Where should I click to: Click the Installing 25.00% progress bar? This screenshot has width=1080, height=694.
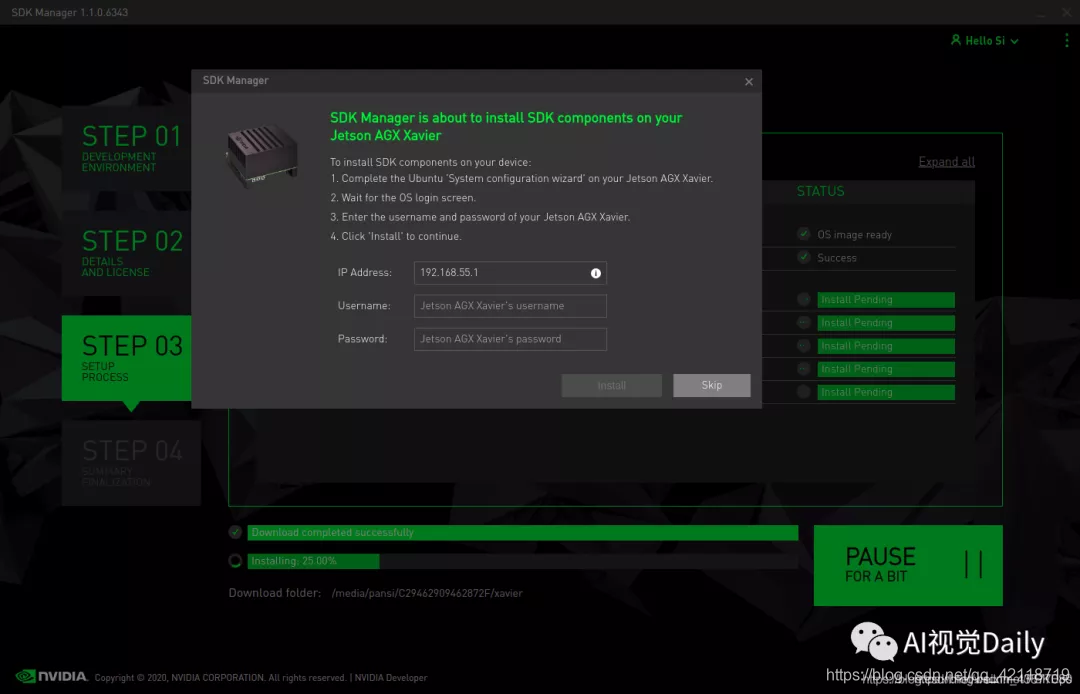click(523, 561)
